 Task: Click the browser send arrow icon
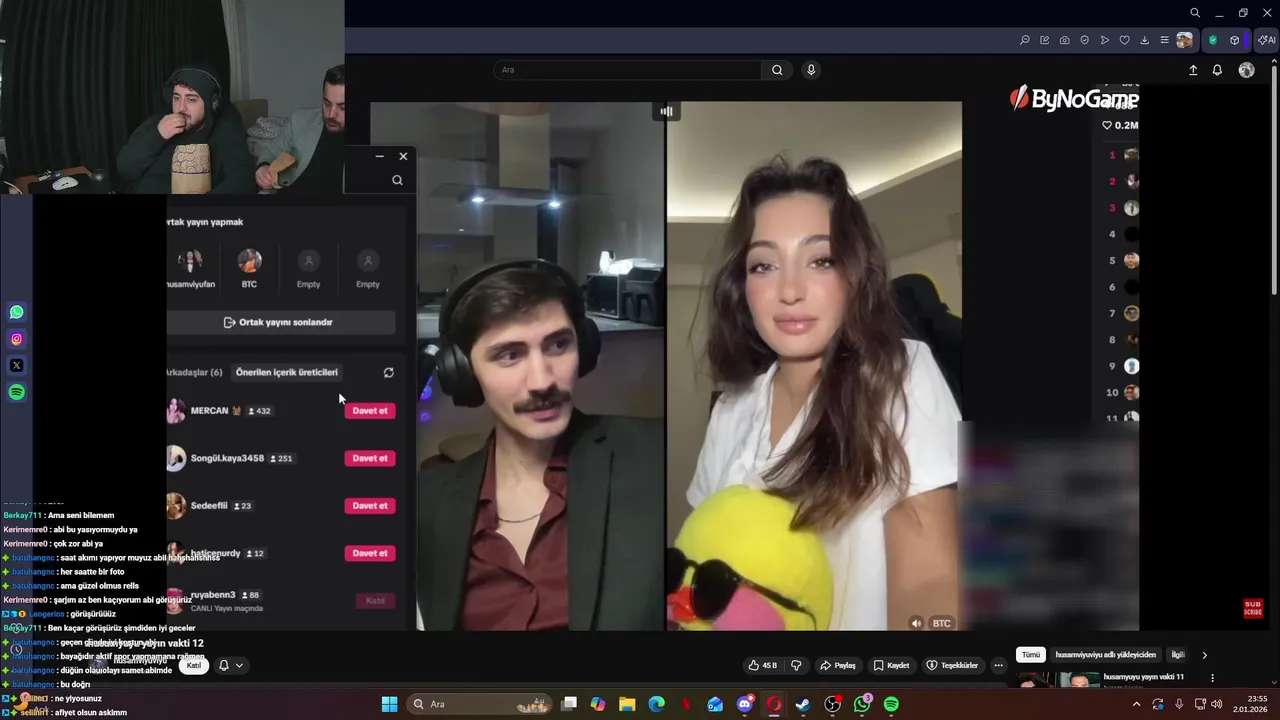pyautogui.click(x=1104, y=40)
